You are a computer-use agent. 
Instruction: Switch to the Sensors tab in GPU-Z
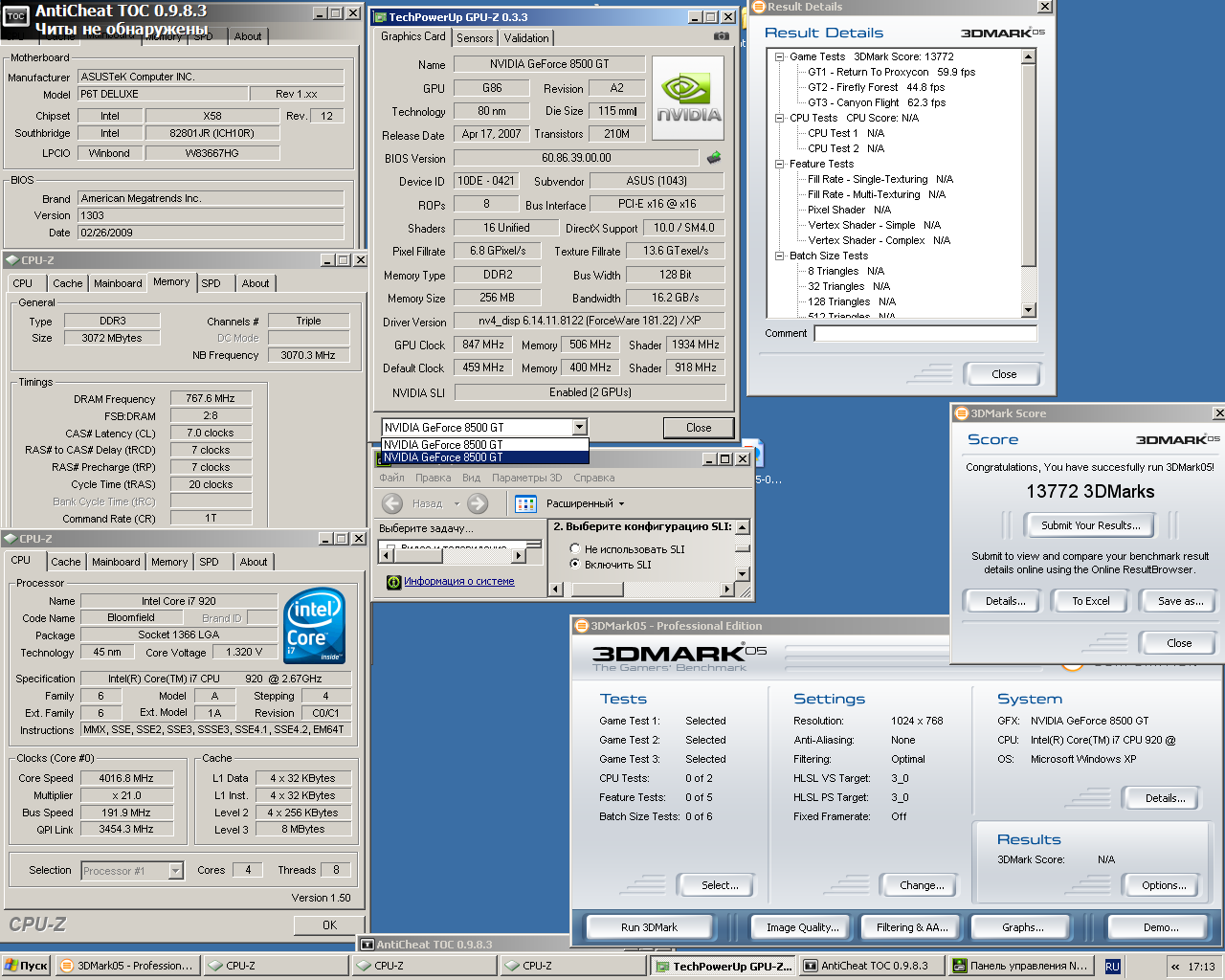[475, 38]
